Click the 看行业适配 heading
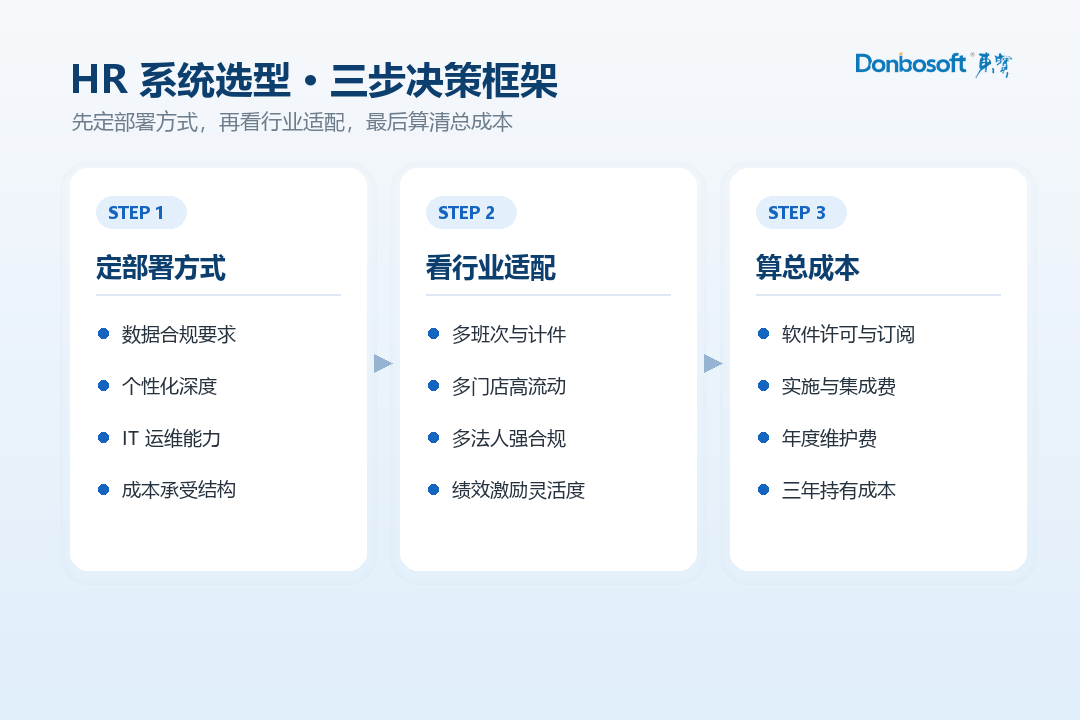 click(x=490, y=267)
